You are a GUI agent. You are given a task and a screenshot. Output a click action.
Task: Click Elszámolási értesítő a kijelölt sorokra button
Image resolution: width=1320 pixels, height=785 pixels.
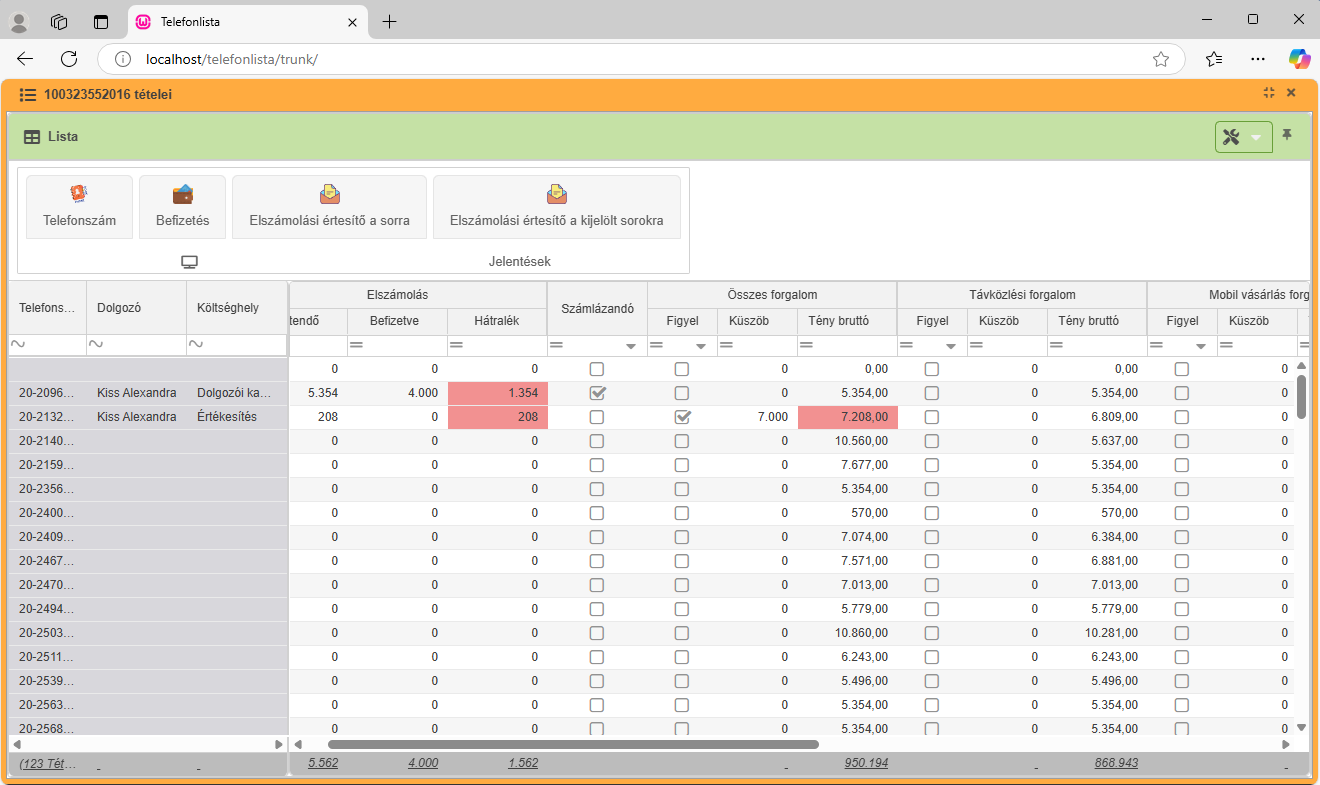coord(556,207)
